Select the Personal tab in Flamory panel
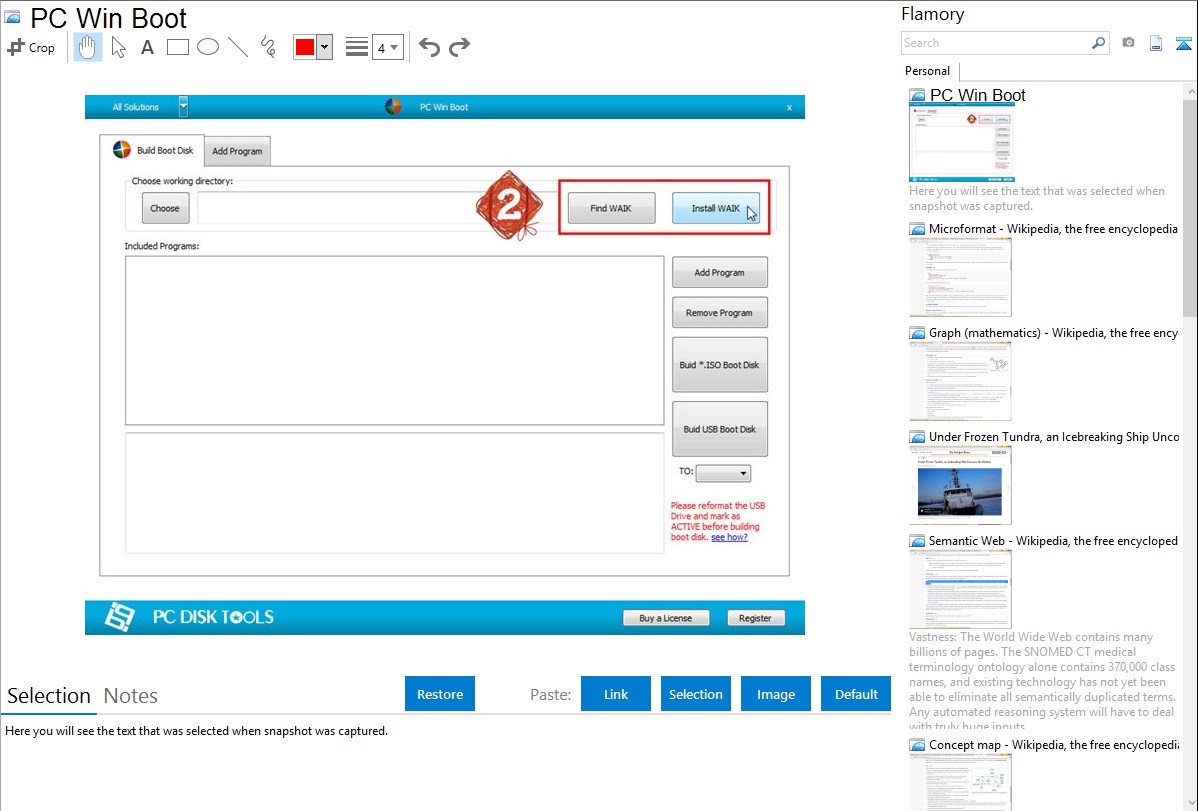The width and height of the screenshot is (1198, 811). [x=928, y=71]
